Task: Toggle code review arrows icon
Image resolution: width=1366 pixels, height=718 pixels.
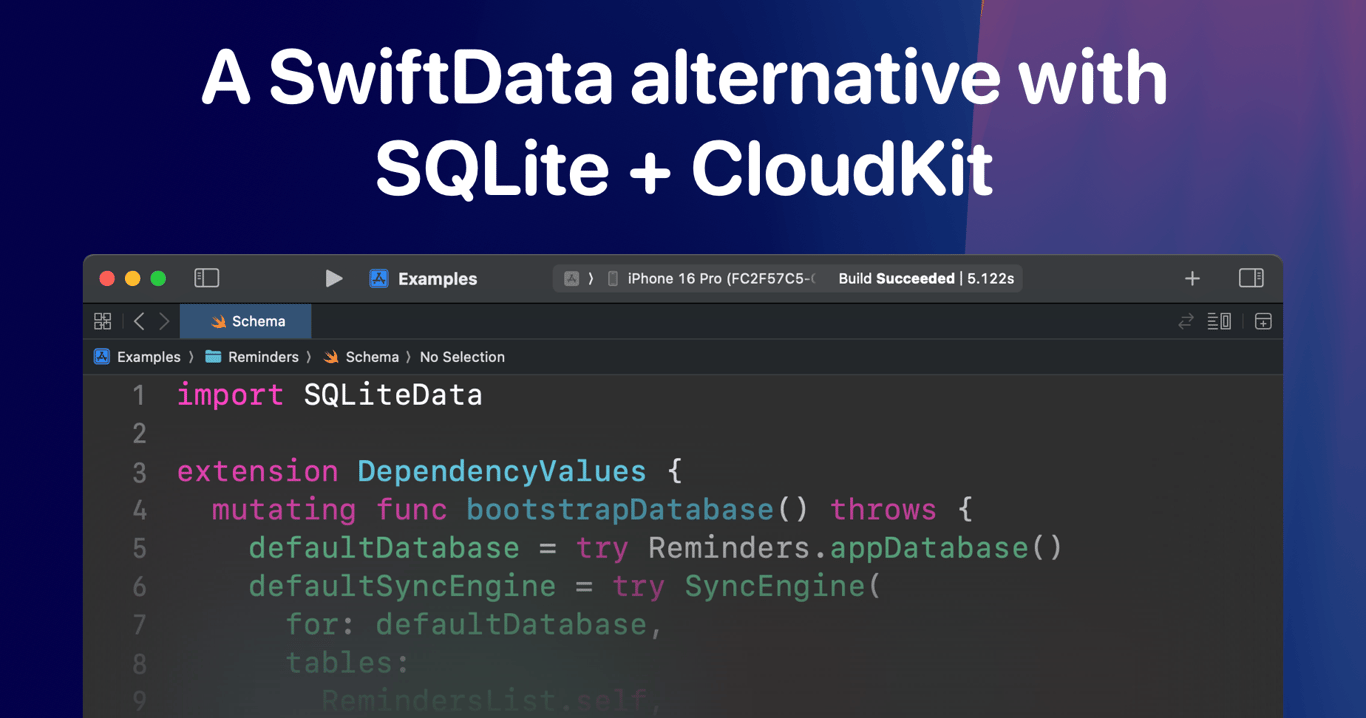Action: point(1186,321)
